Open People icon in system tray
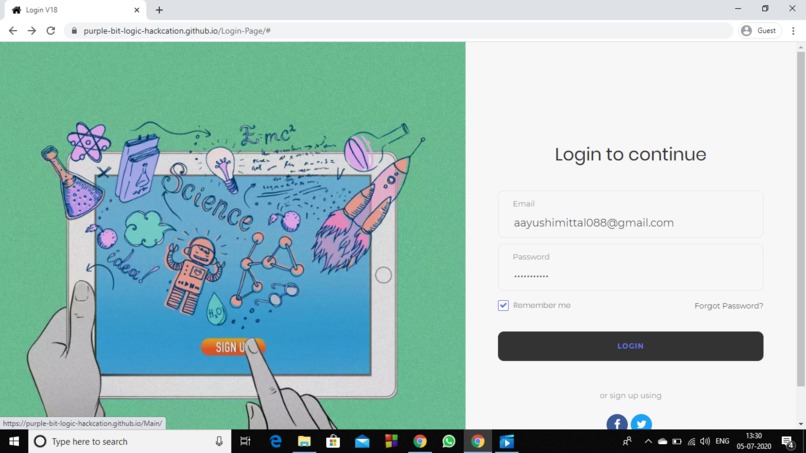This screenshot has width=806, height=453. click(x=627, y=442)
